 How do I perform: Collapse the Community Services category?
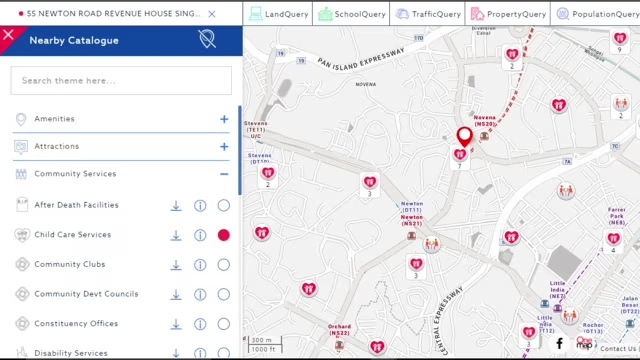pyautogui.click(x=224, y=174)
